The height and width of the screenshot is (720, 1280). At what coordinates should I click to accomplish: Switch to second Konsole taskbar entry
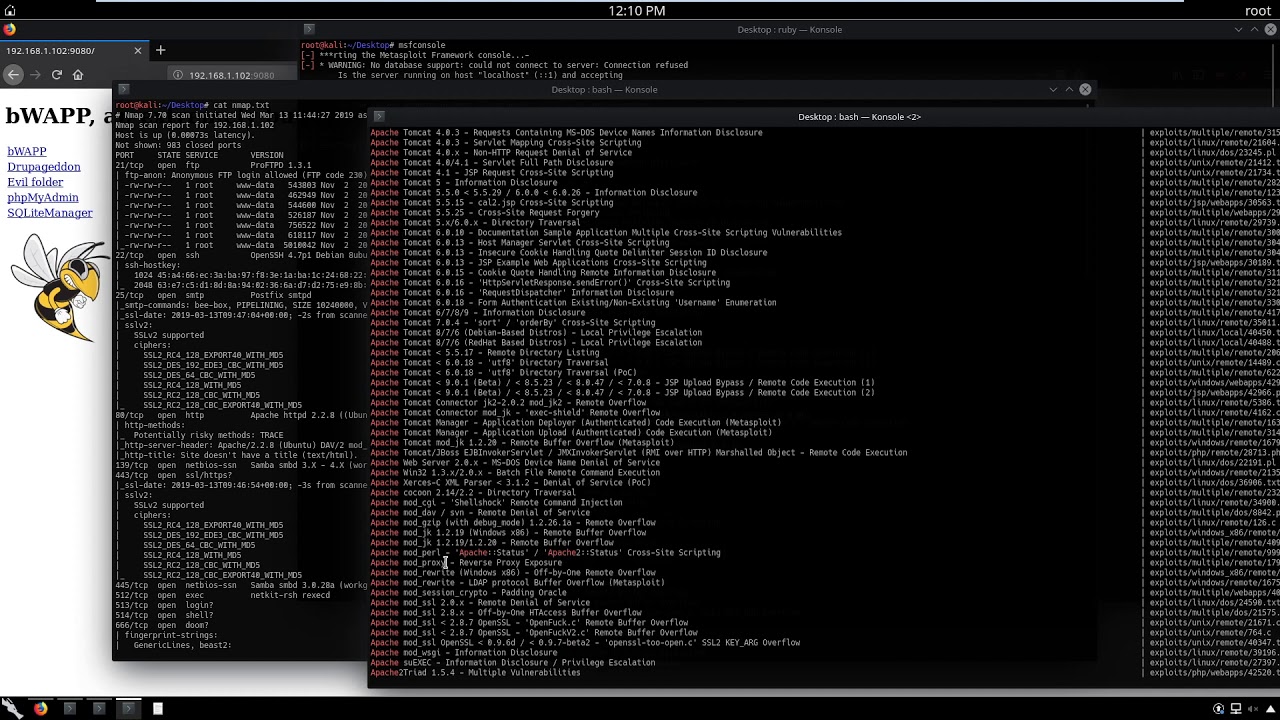pyautogui.click(x=98, y=709)
